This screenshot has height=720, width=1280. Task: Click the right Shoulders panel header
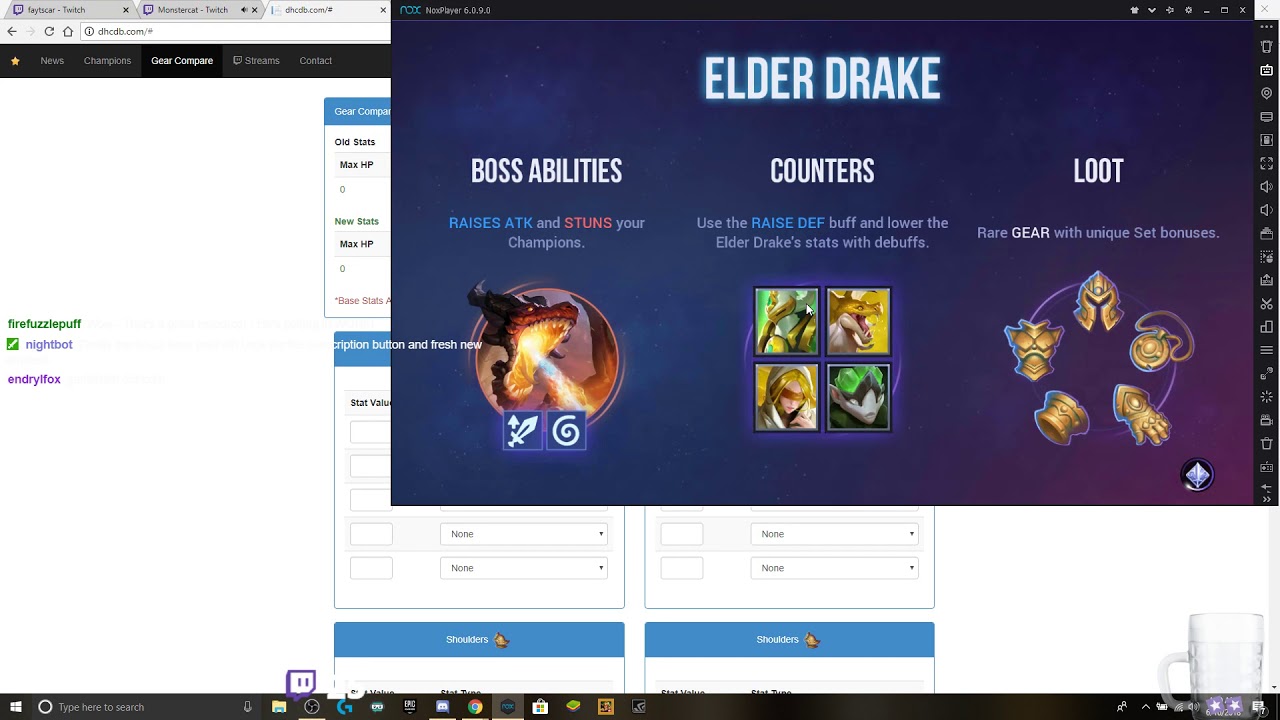[790, 640]
